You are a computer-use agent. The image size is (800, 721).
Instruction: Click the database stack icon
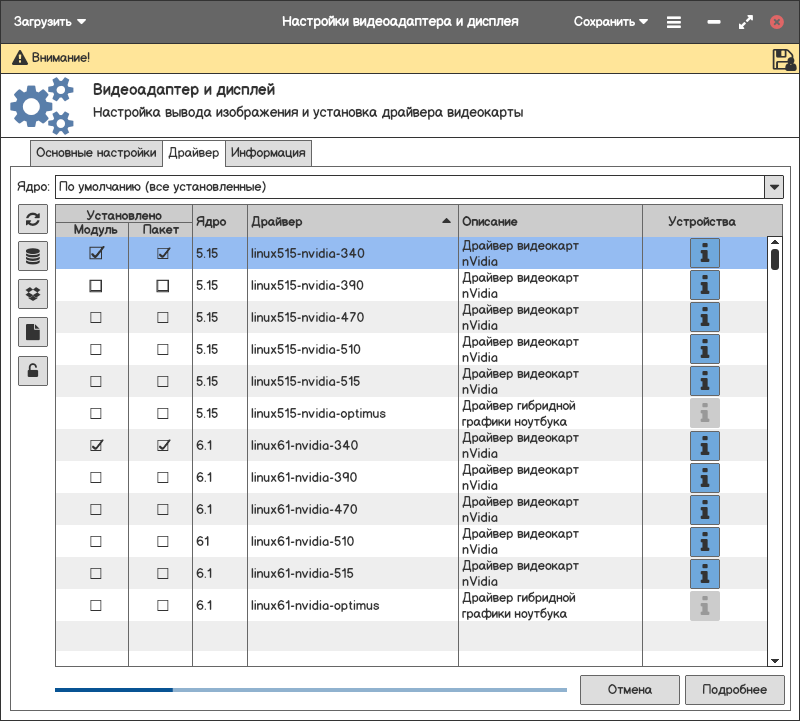33,257
